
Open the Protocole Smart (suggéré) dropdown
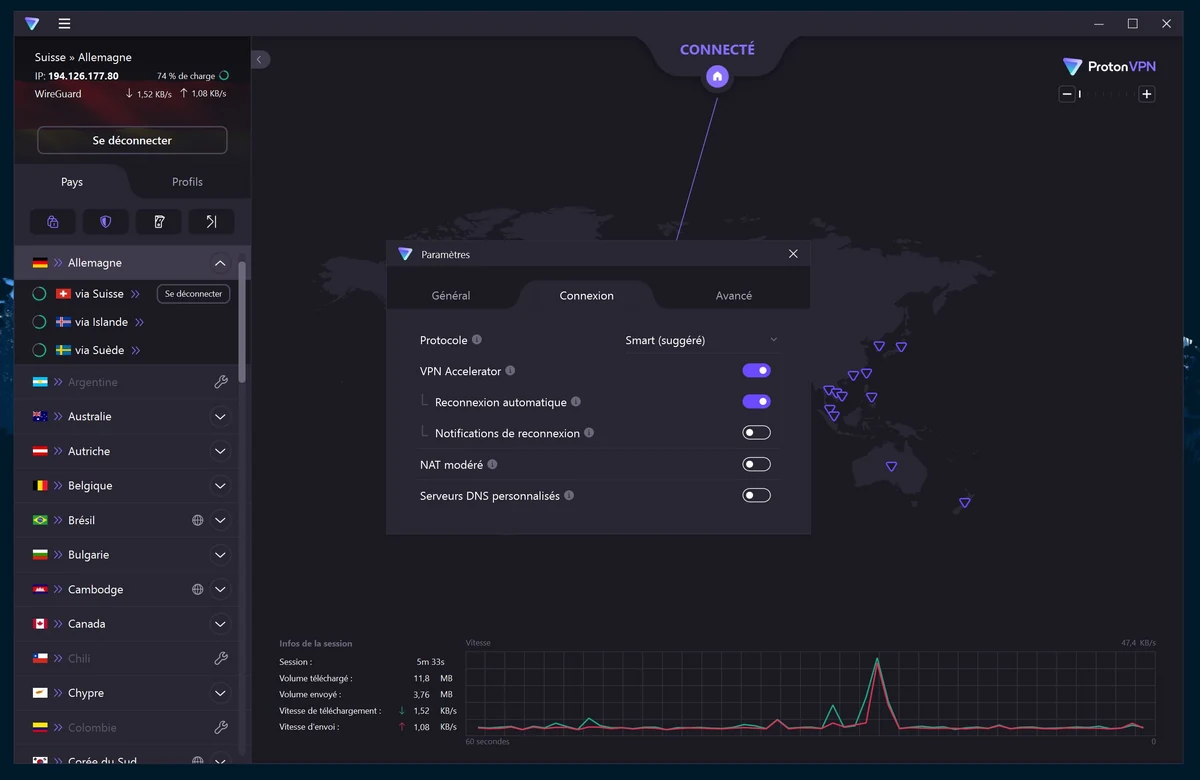[701, 340]
